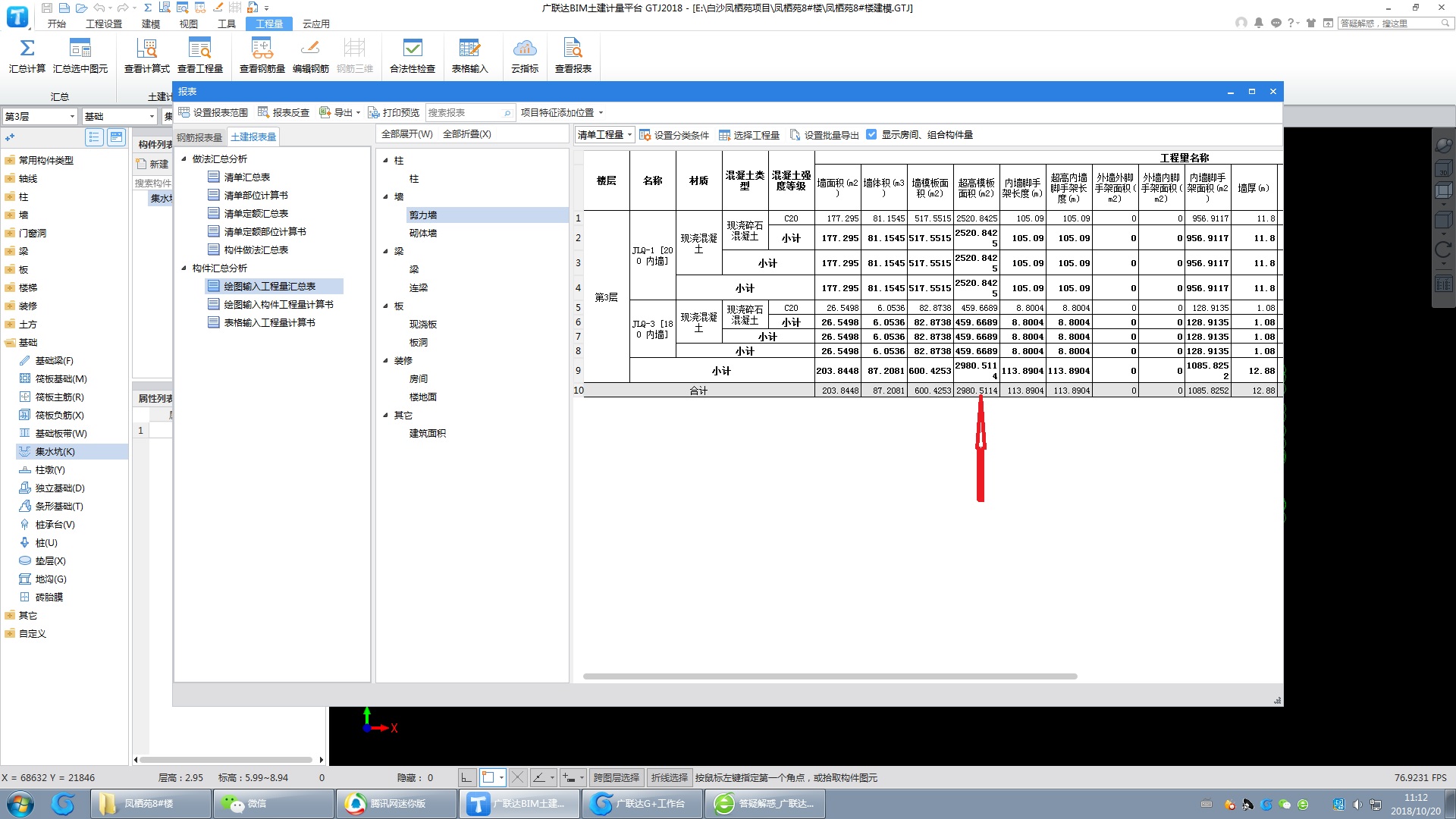Open the 表格输入 tool

[469, 55]
